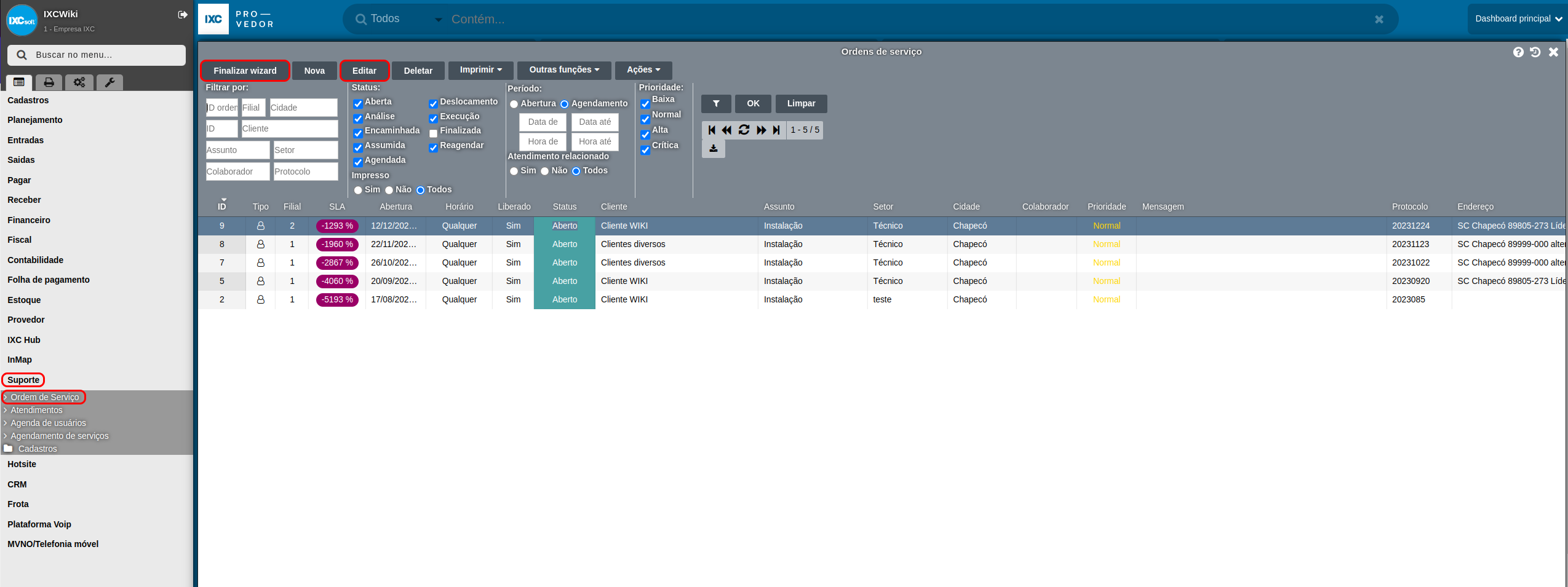Click the Aberto status cell in row 8
The width and height of the screenshot is (1568, 587).
click(564, 244)
